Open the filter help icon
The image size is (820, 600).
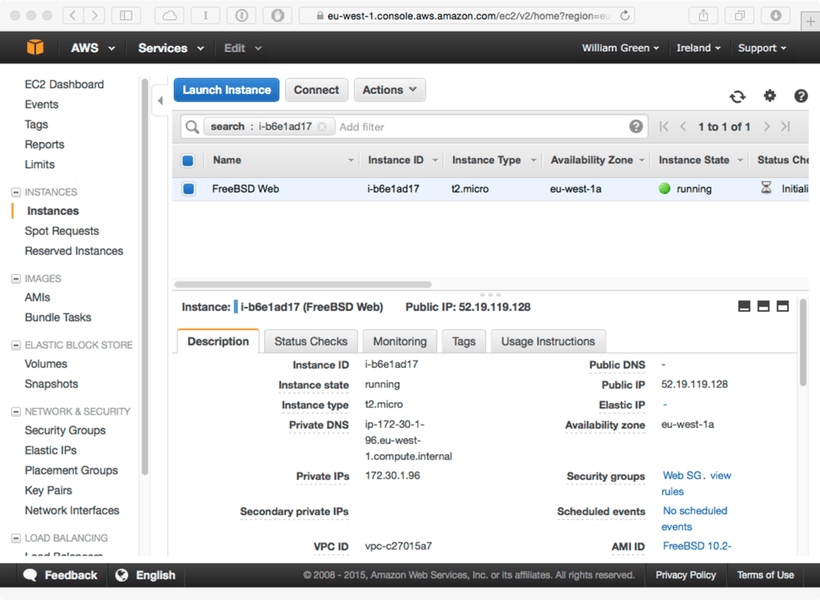pyautogui.click(x=636, y=127)
